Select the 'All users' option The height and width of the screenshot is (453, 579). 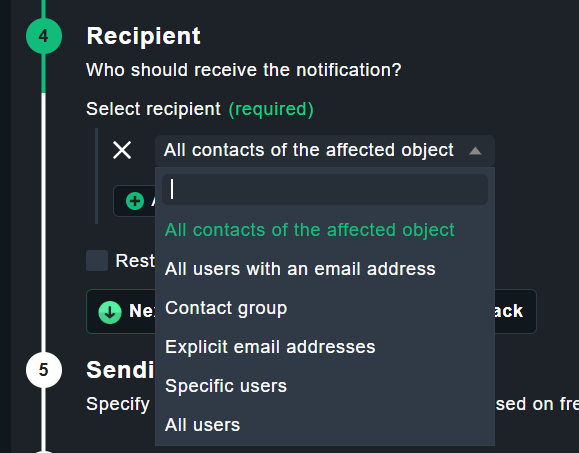point(202,425)
